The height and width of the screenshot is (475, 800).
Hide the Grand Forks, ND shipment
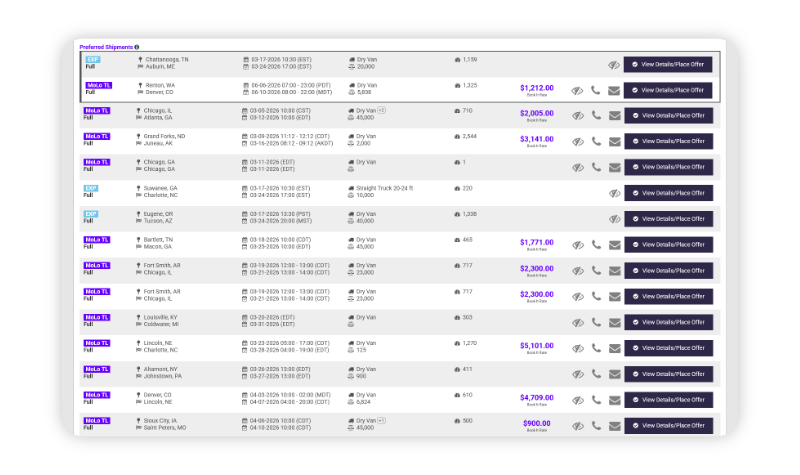point(578,141)
